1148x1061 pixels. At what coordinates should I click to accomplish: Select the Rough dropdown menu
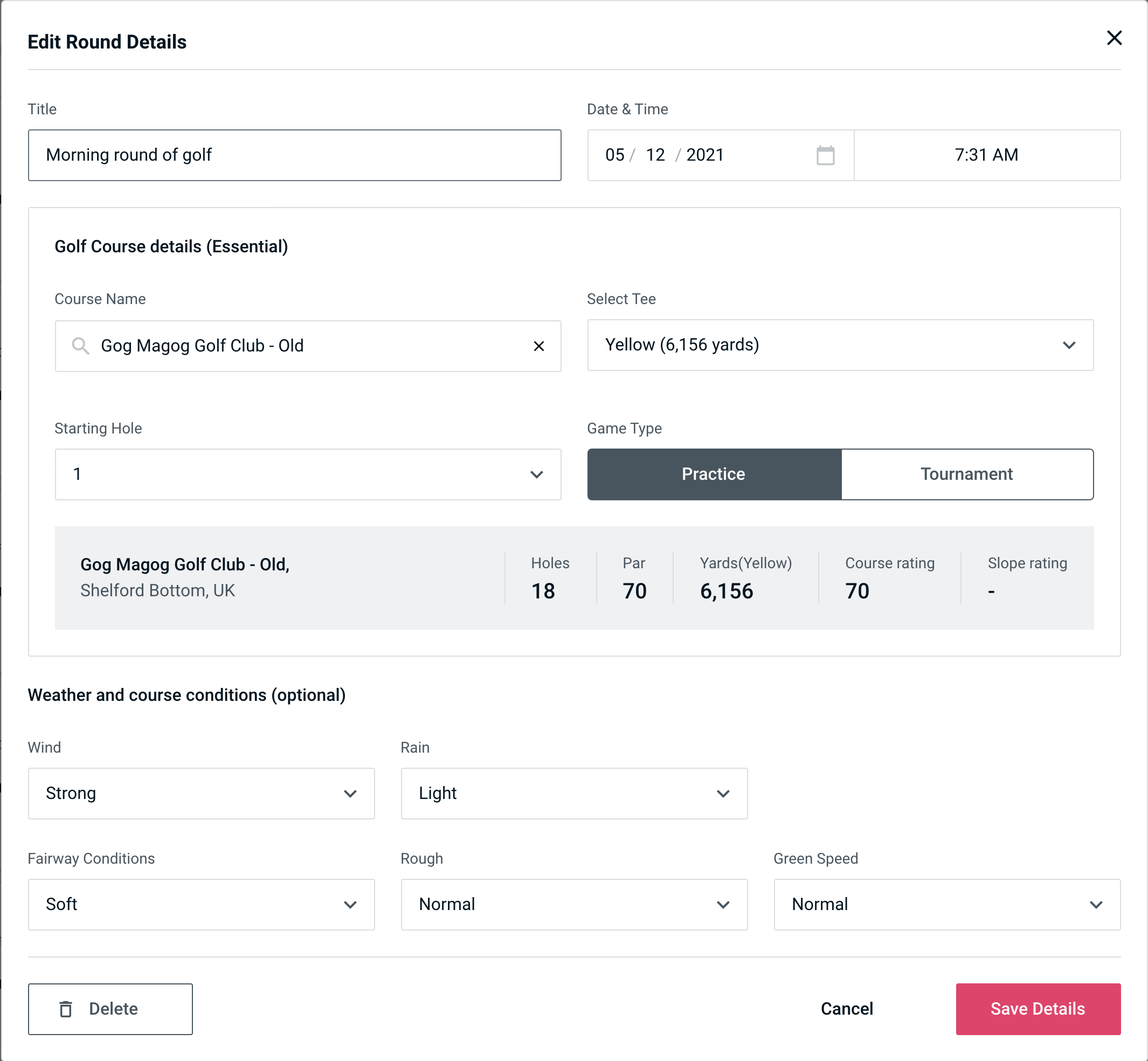coord(575,904)
